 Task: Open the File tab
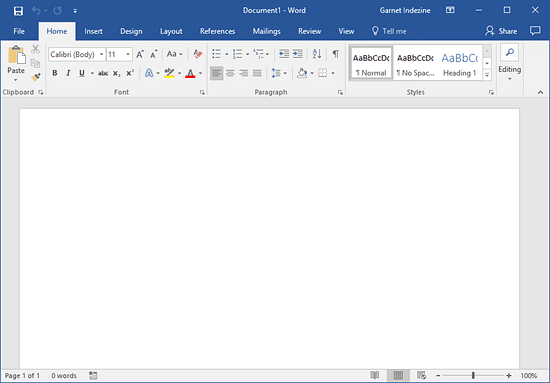(x=19, y=31)
